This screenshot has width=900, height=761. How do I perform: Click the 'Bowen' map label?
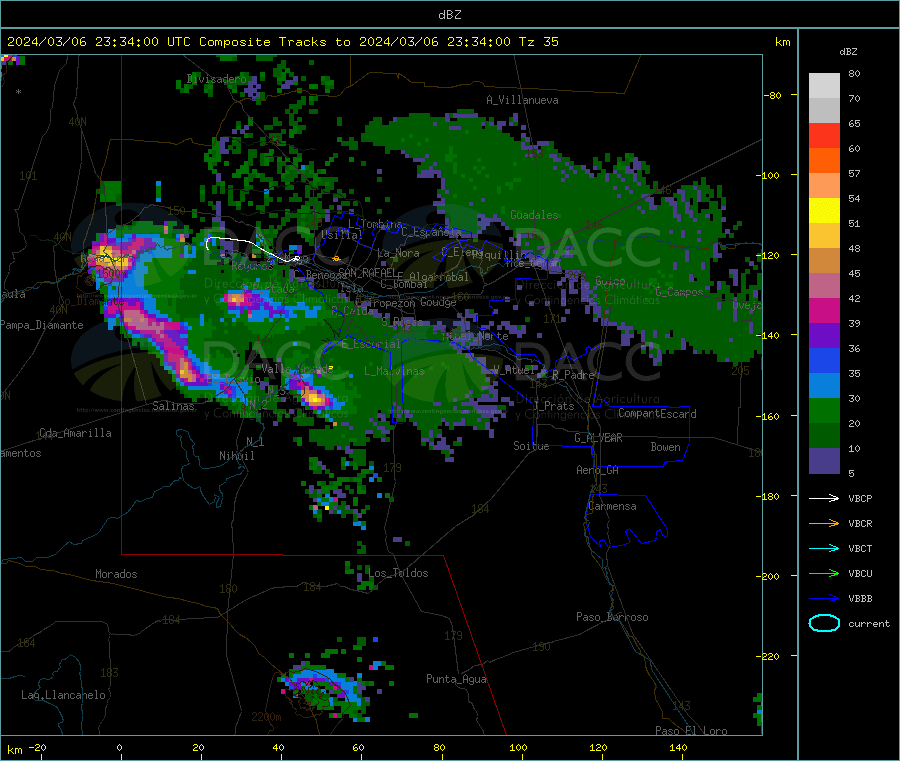[x=665, y=447]
